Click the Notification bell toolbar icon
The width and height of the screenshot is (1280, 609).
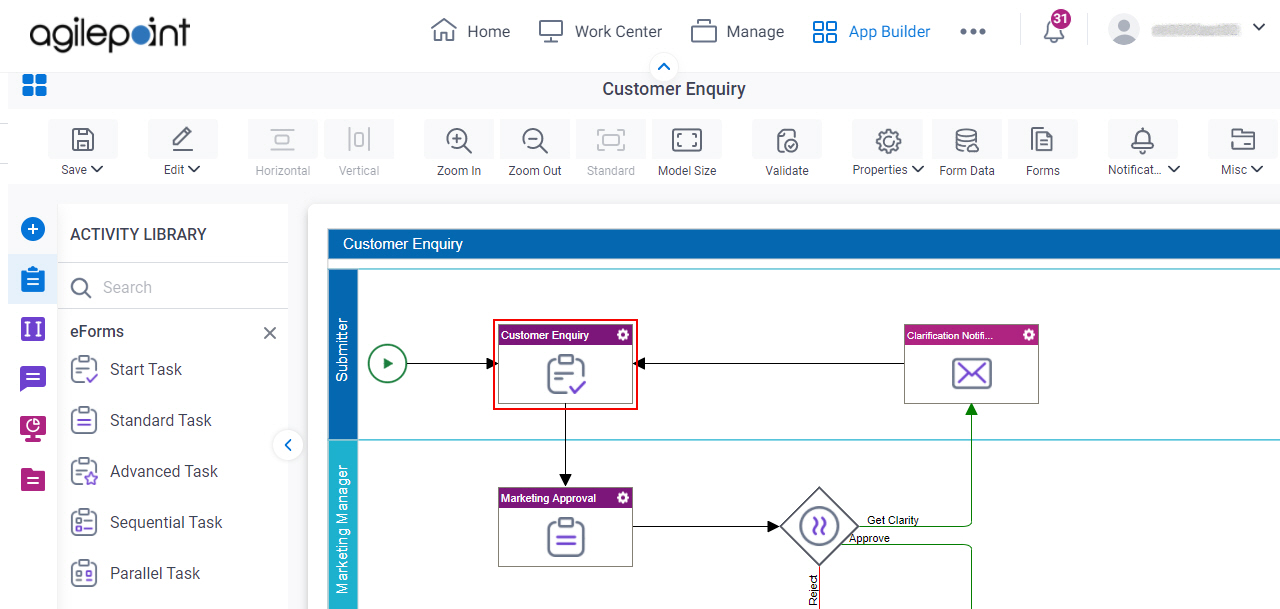[x=1143, y=139]
